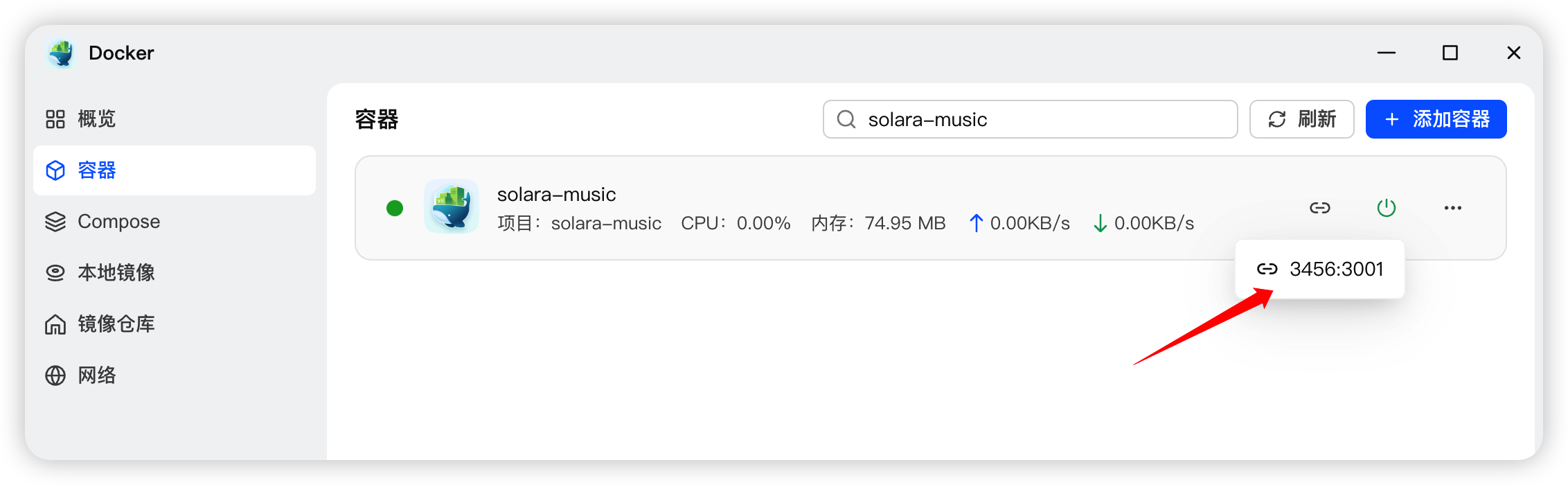Click the Docker whale app icon in title bar
Screen dimensions: 1568x485
pyautogui.click(x=61, y=53)
